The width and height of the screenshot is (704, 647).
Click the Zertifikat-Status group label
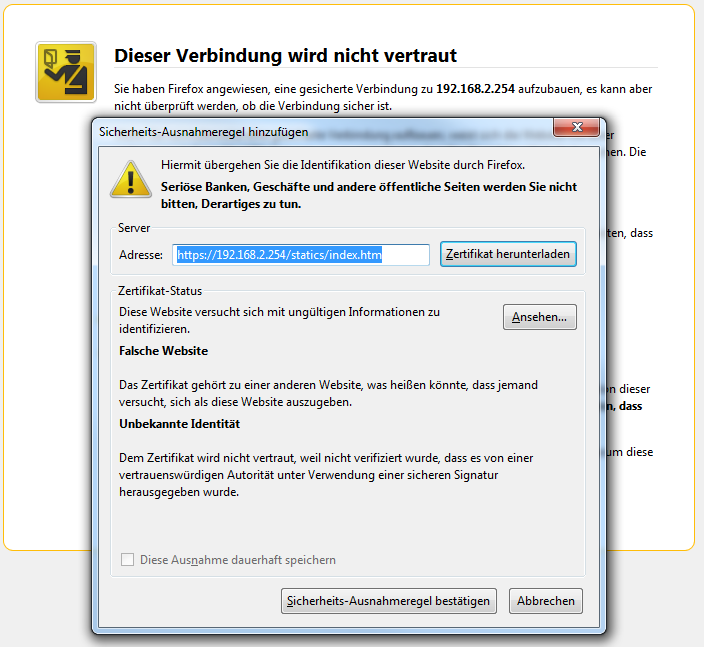(x=160, y=291)
